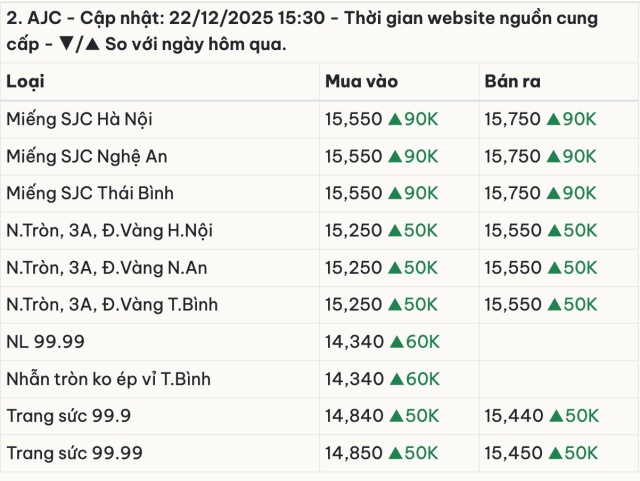Click the up arrow in Miếng SJC Hà Nội sell price
The height and width of the screenshot is (481, 640).
coord(553,120)
